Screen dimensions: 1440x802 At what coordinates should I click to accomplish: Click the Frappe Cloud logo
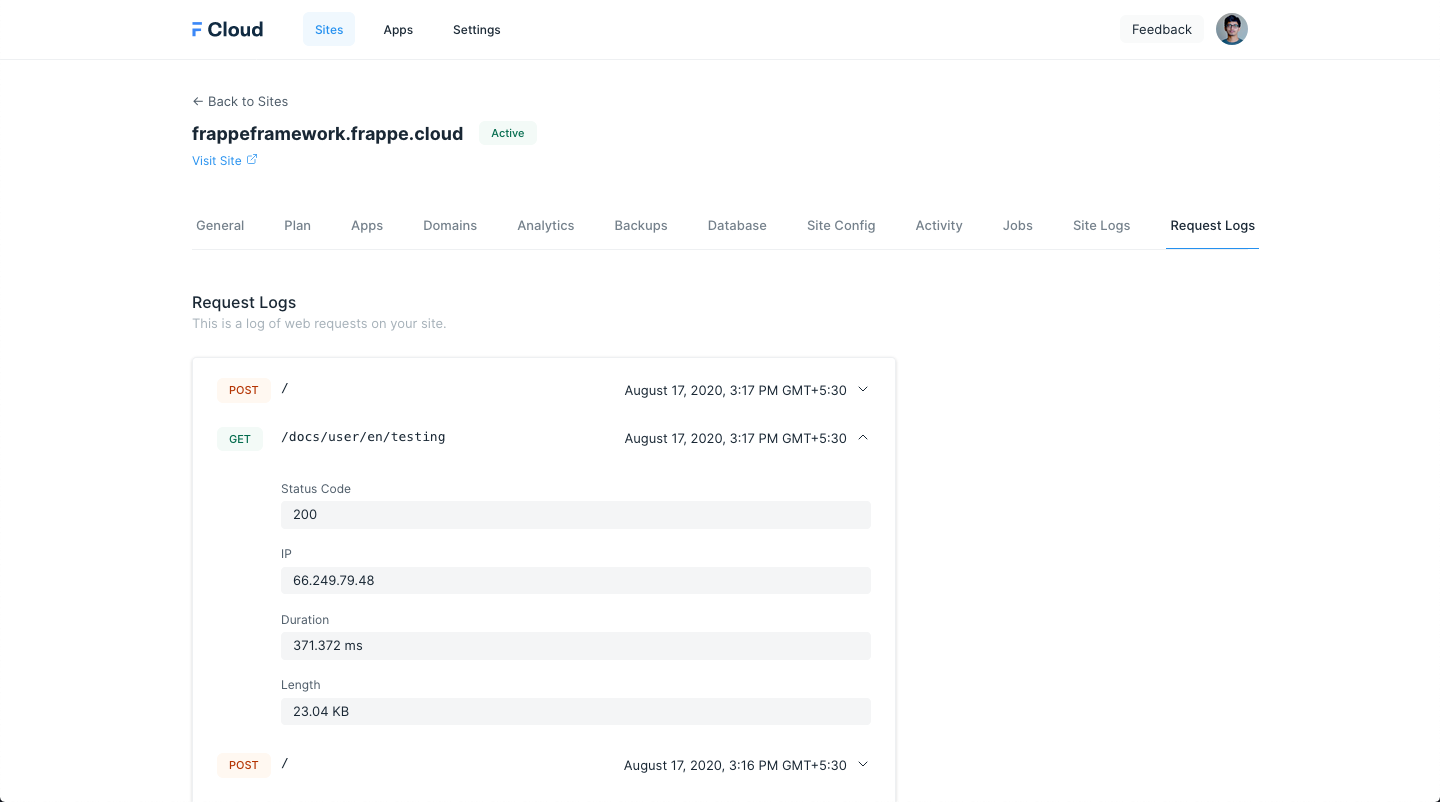(x=227, y=30)
